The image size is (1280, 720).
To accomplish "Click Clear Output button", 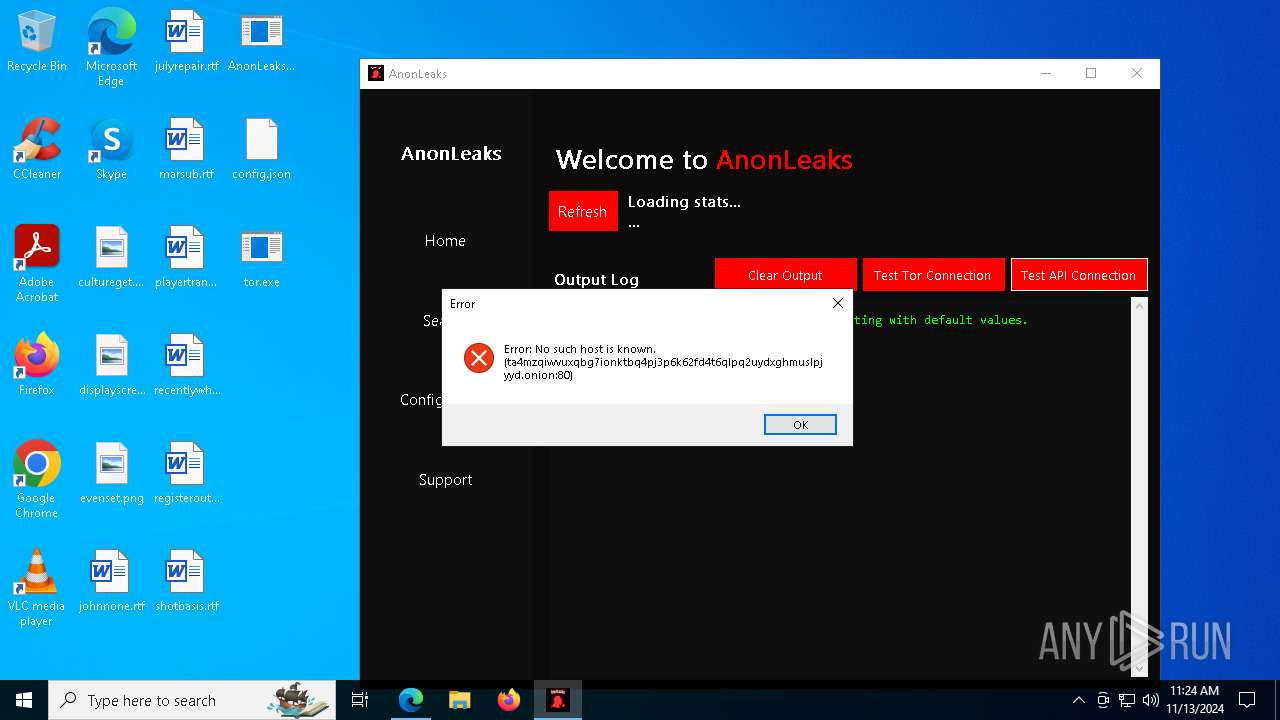I will click(x=785, y=275).
